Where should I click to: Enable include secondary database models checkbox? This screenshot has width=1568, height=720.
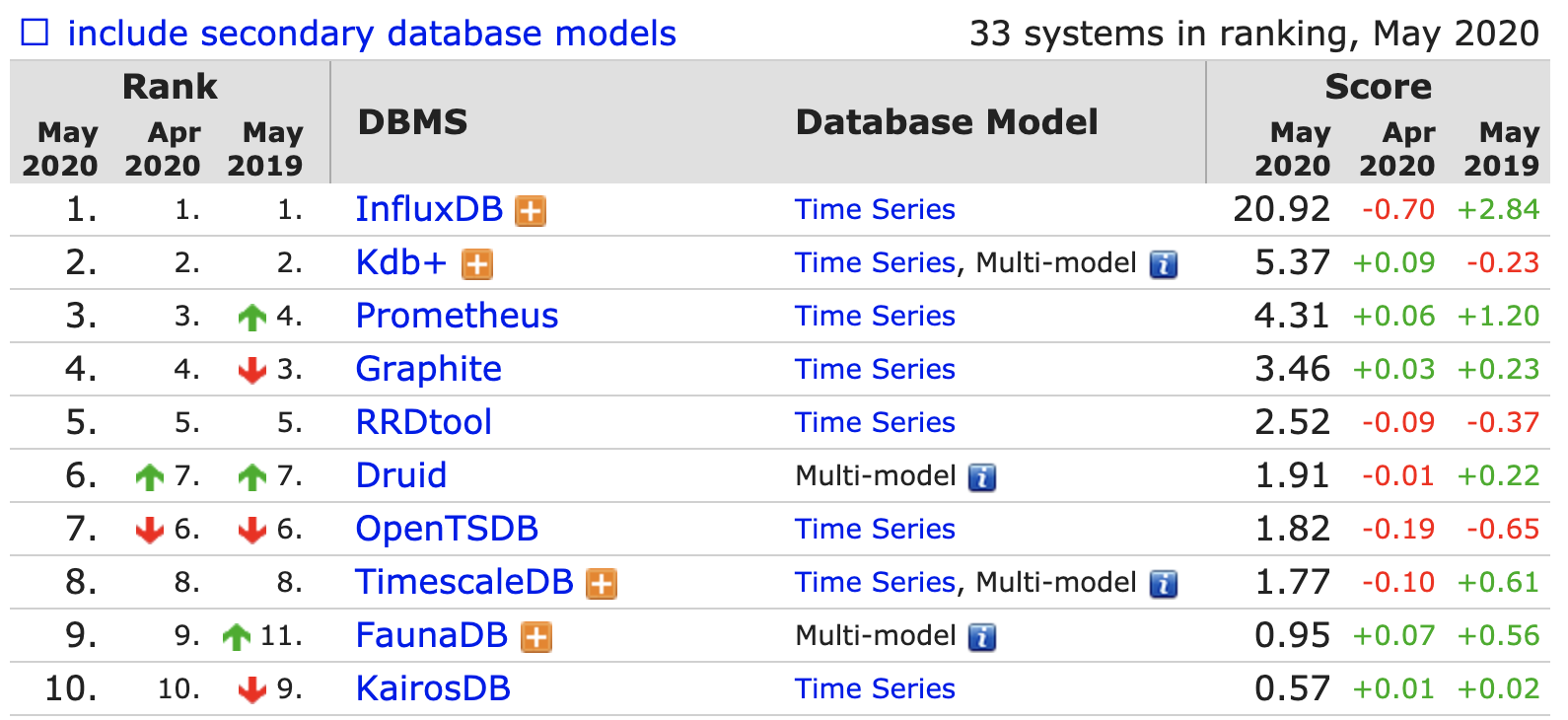pyautogui.click(x=36, y=33)
